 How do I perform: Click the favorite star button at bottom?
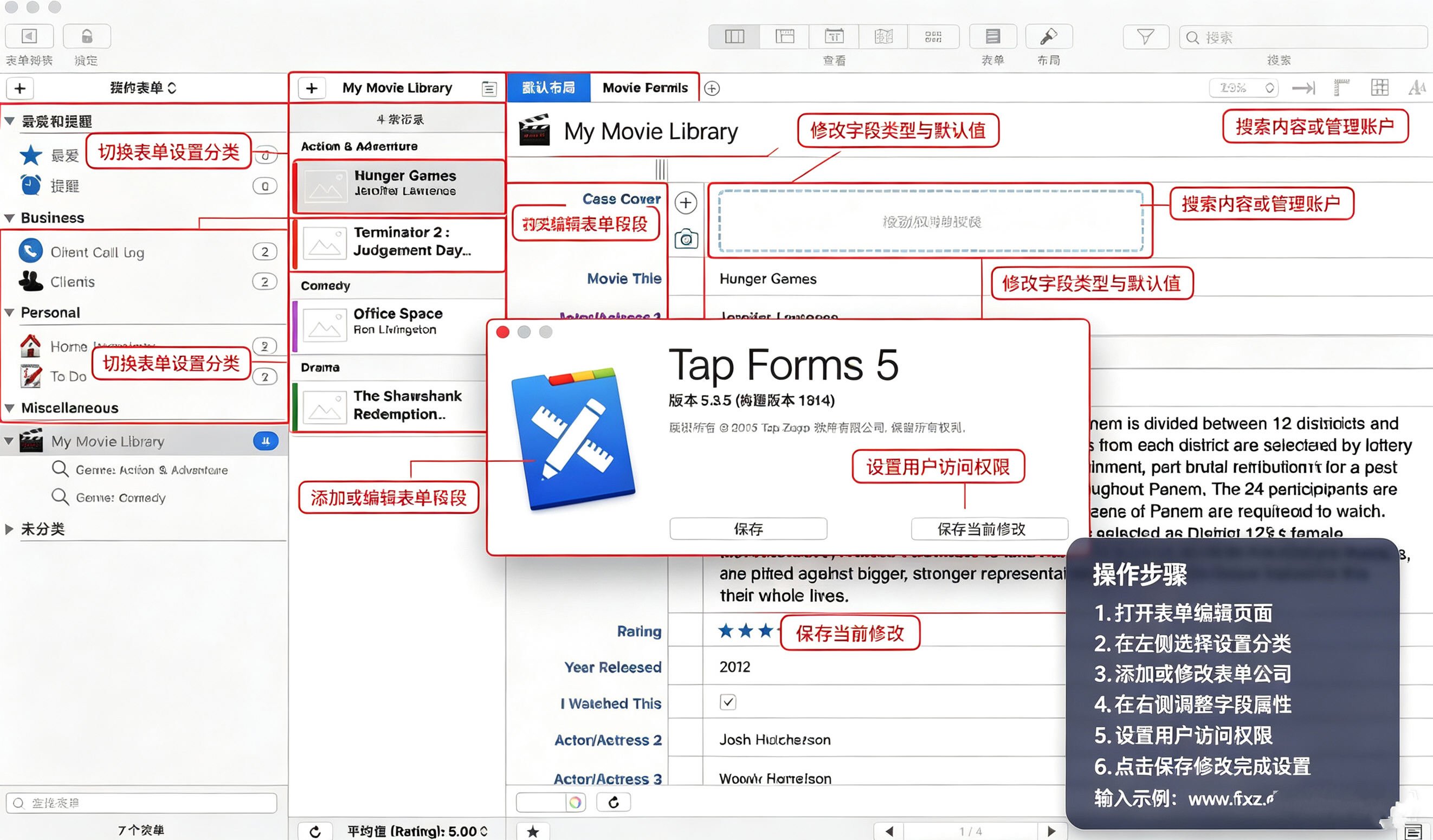533,831
